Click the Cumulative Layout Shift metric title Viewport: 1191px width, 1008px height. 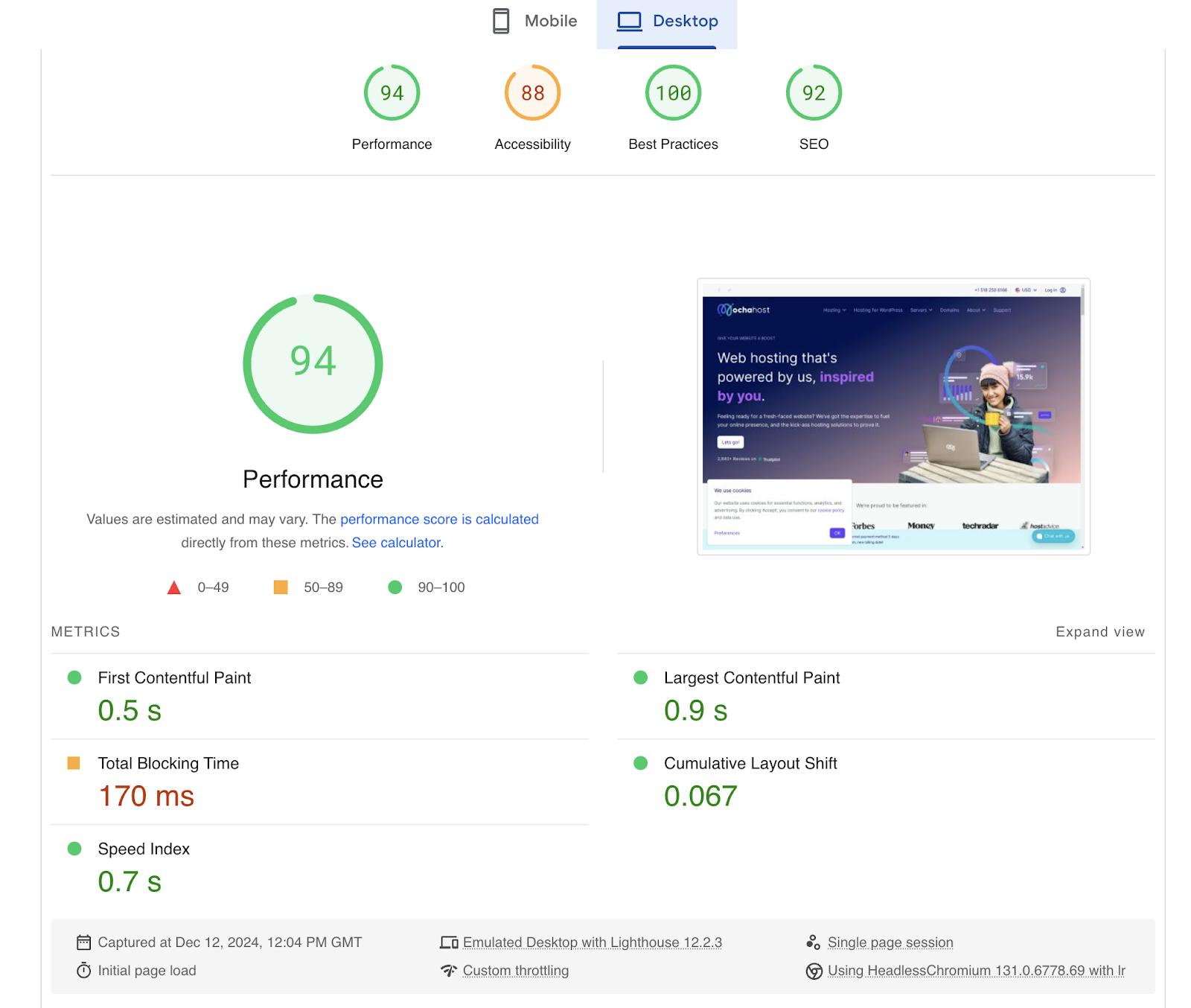pos(750,764)
